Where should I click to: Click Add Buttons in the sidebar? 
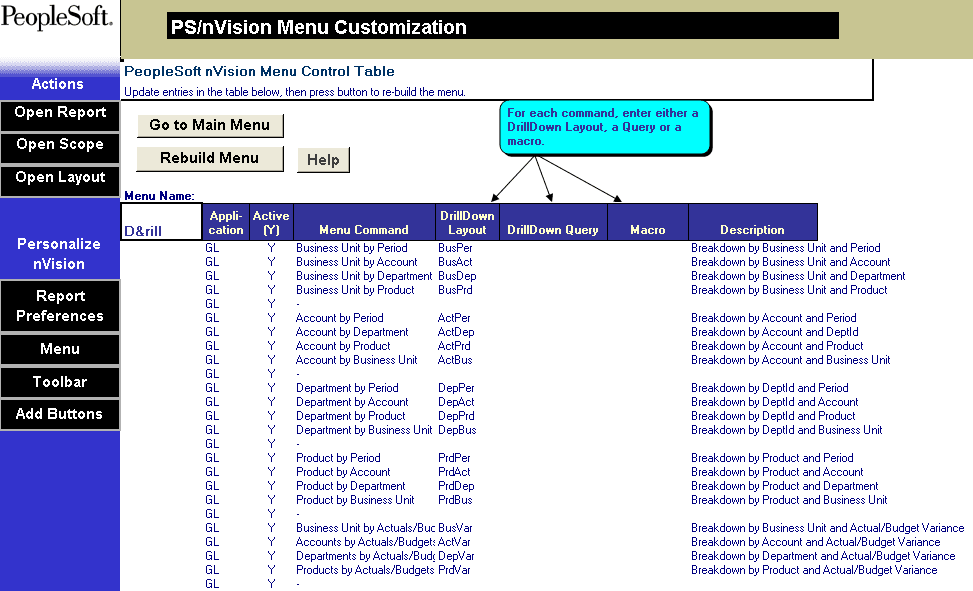click(60, 414)
